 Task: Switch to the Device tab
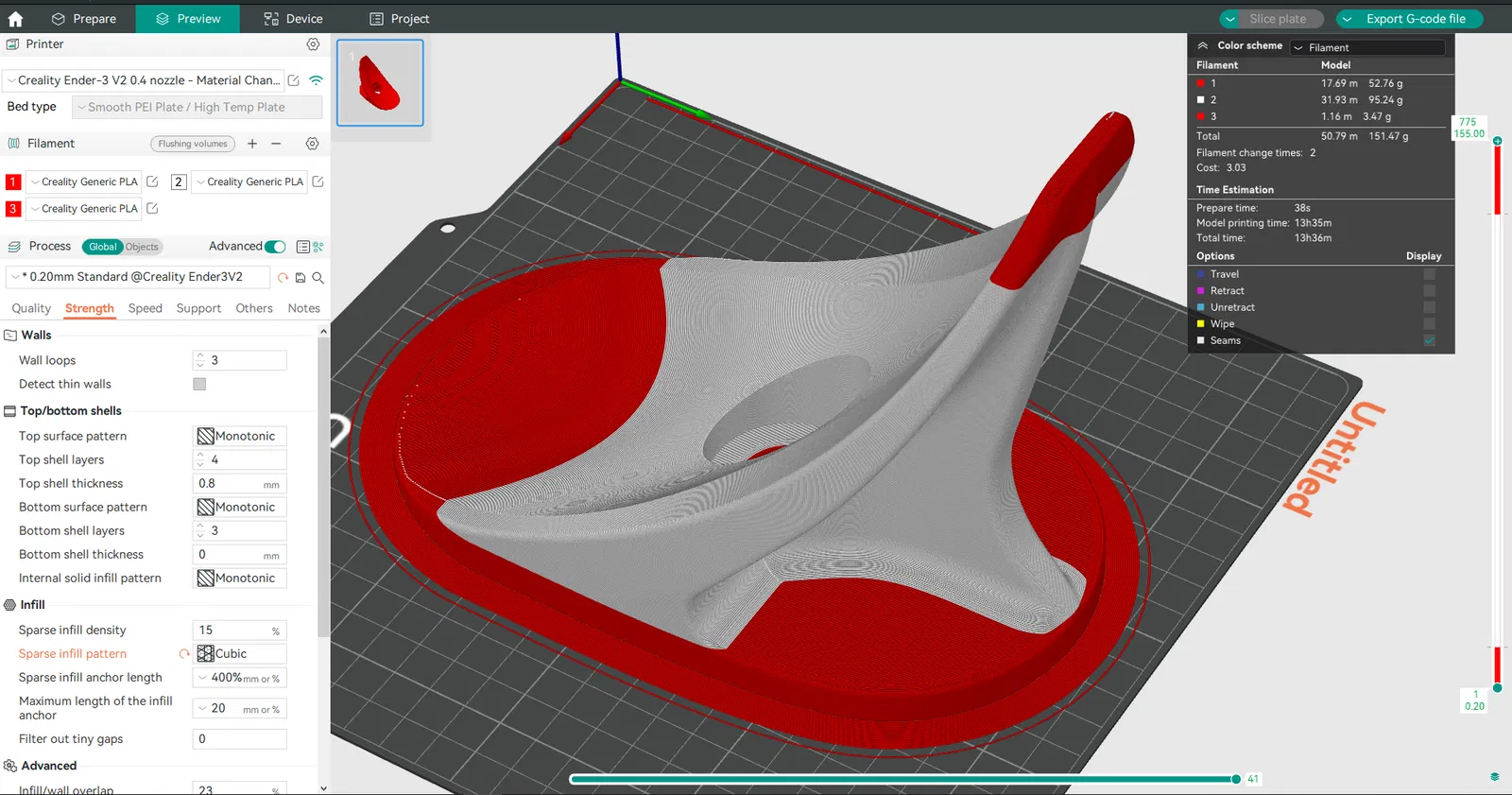293,19
